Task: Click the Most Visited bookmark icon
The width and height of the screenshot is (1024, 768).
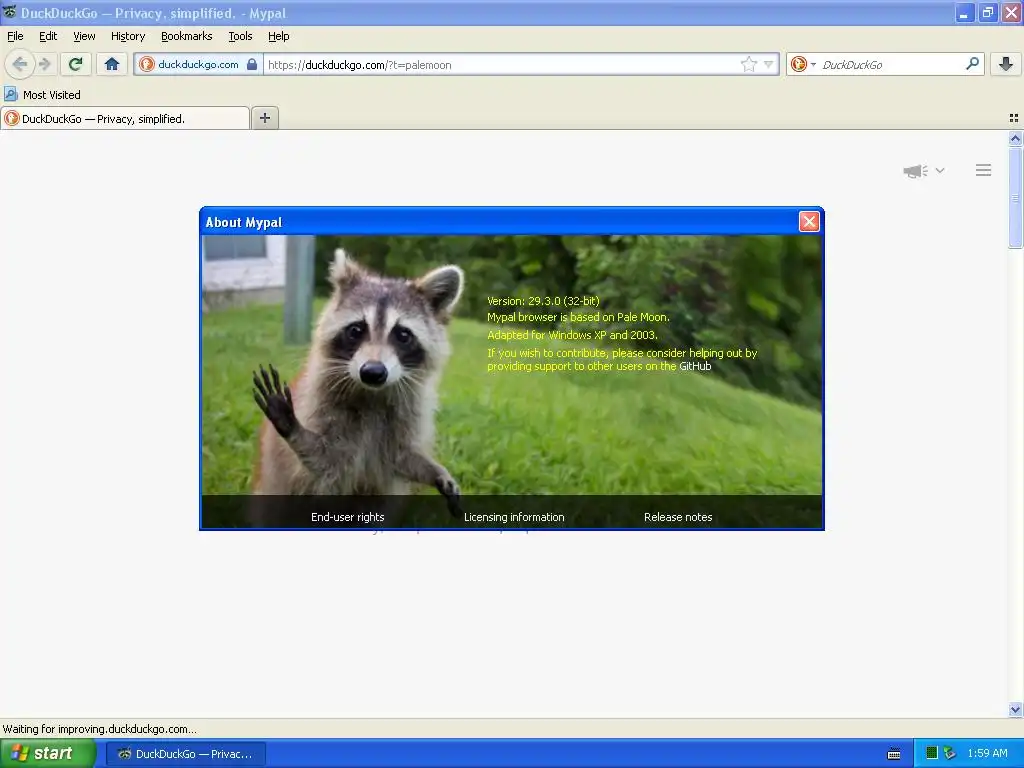Action: click(x=10, y=94)
